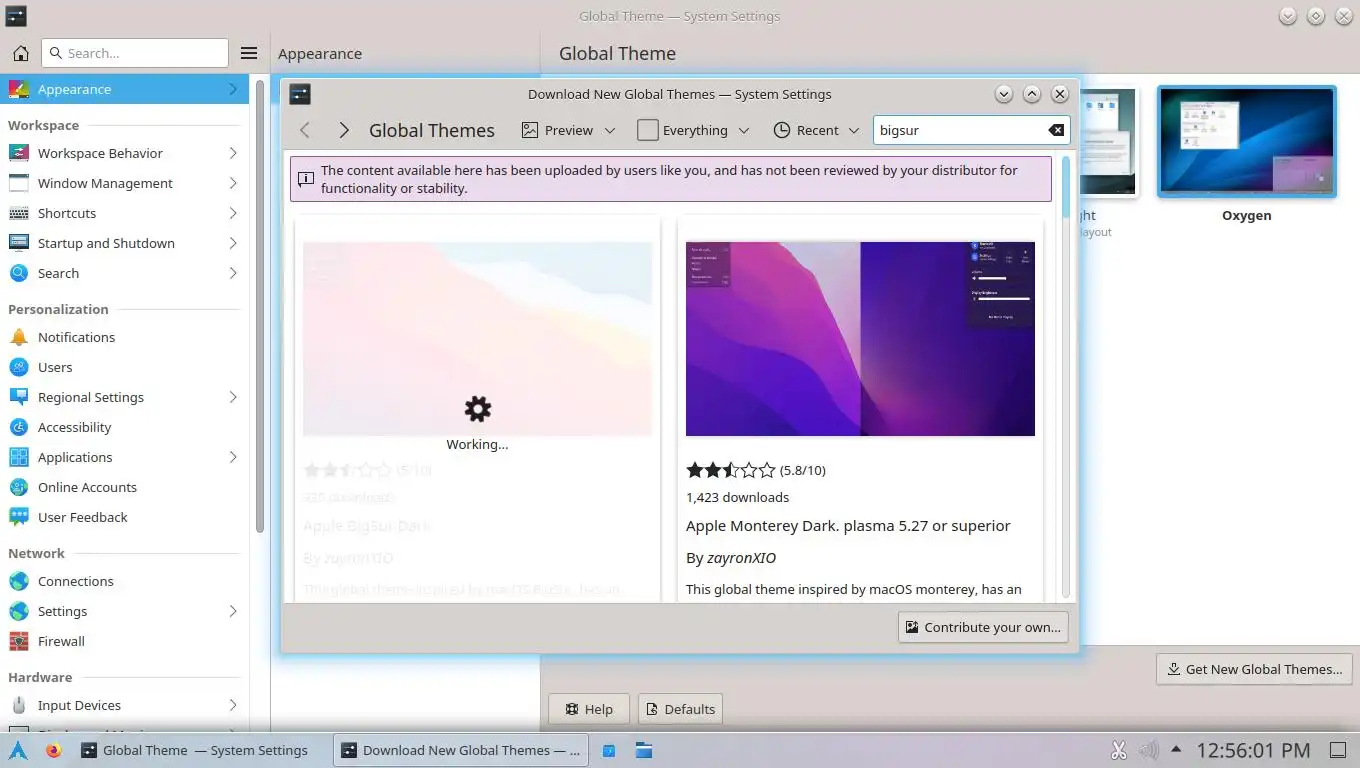1360x768 pixels.
Task: Click the Firewall brick icon
Action: click(19, 641)
